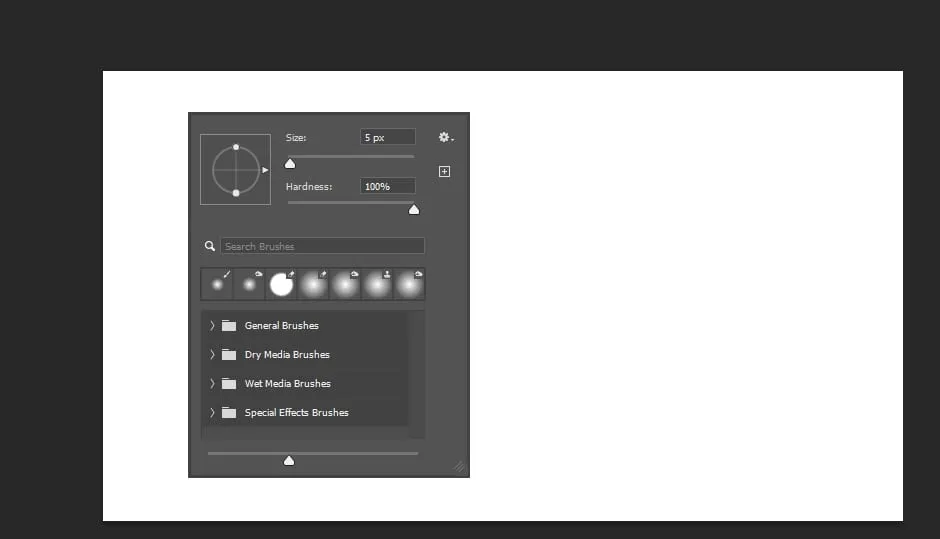This screenshot has width=940, height=539.
Task: Click the Size slider handle
Action: click(290, 164)
